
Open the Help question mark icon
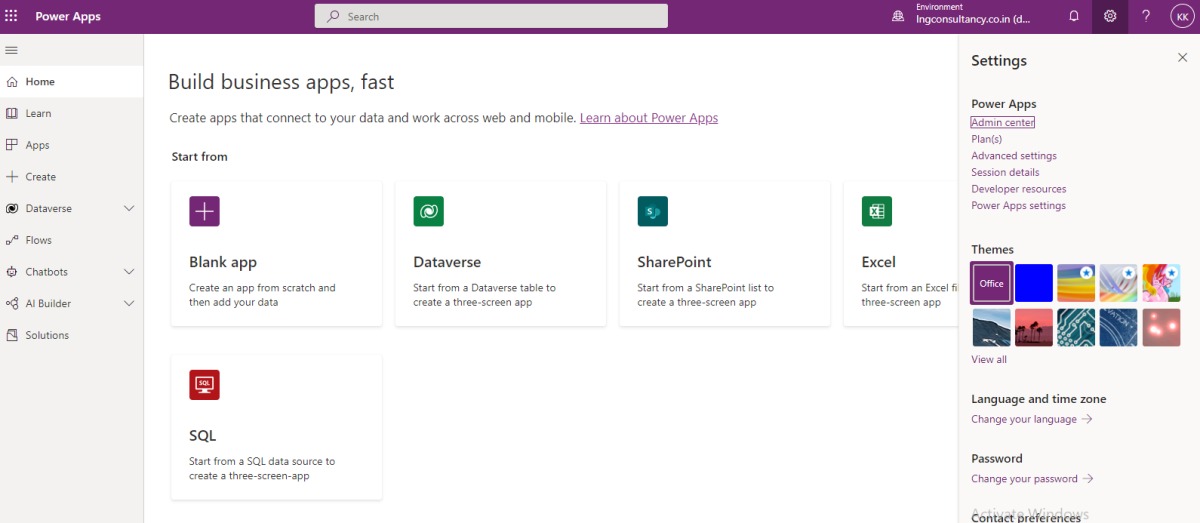(x=1146, y=16)
